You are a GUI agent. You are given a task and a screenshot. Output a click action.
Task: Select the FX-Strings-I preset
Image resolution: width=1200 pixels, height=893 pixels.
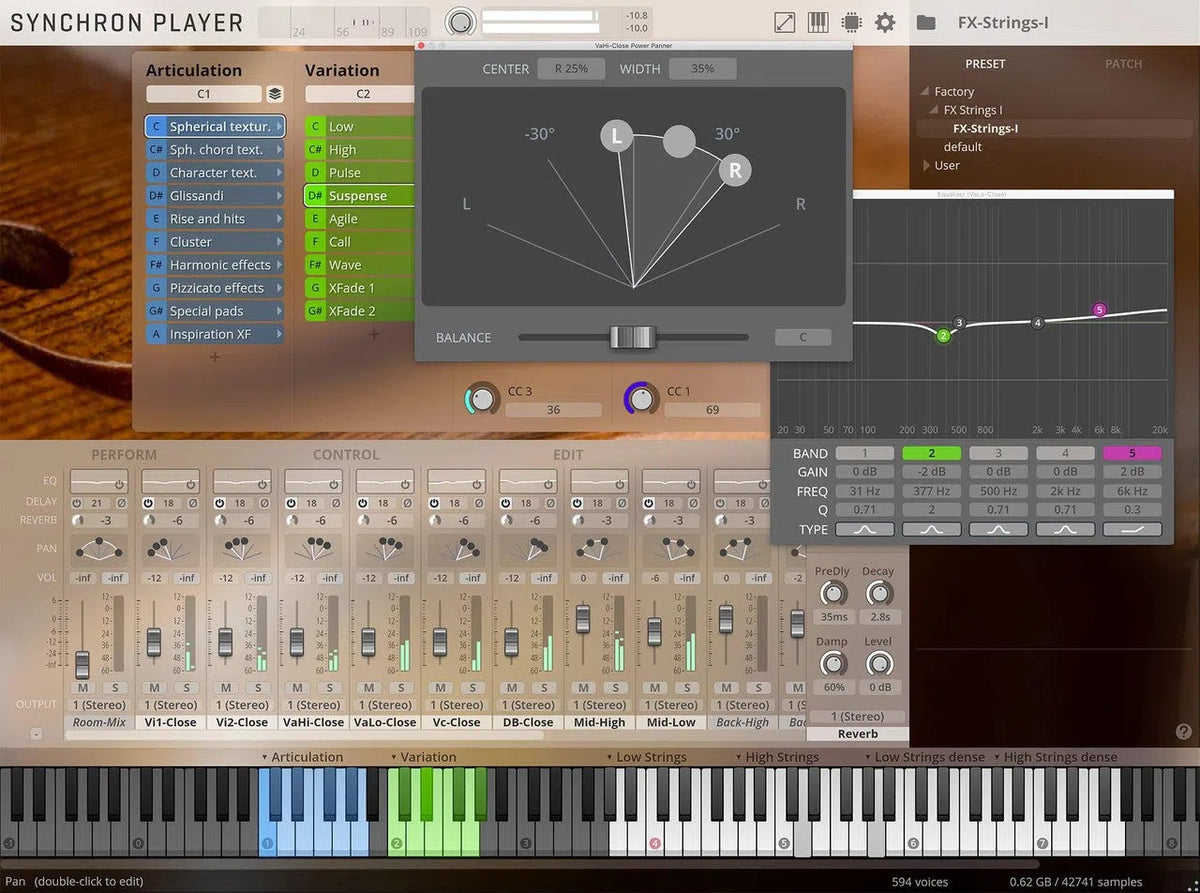[x=985, y=128]
